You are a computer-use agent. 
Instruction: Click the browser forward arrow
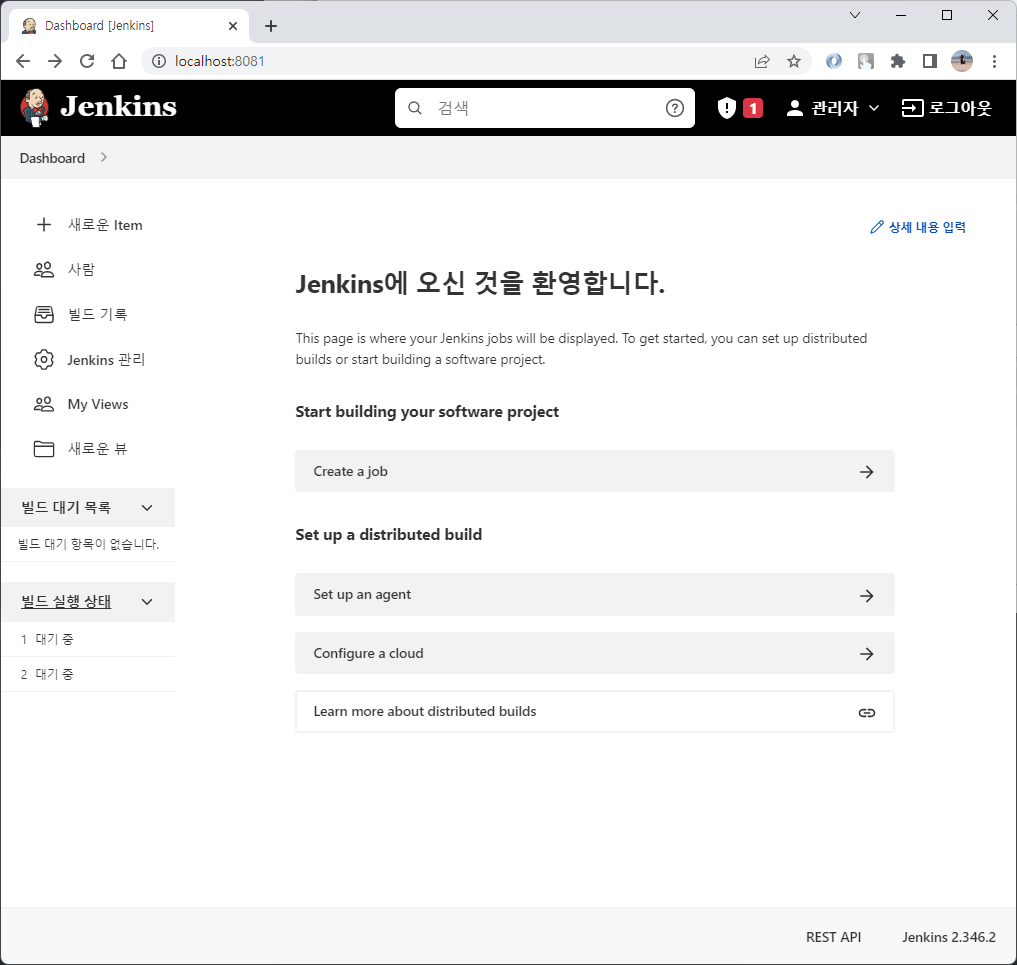point(55,61)
